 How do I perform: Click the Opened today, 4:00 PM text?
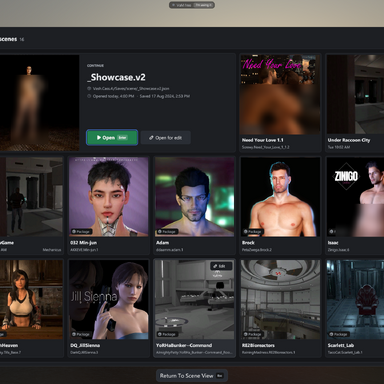point(113,96)
